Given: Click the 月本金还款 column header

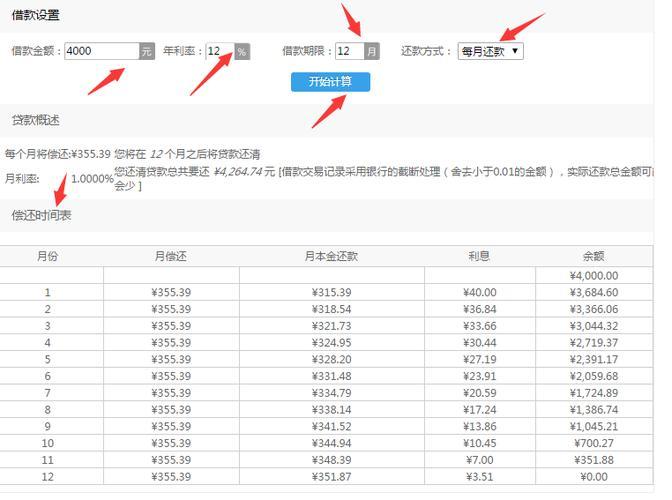Looking at the screenshot, I should (331, 256).
